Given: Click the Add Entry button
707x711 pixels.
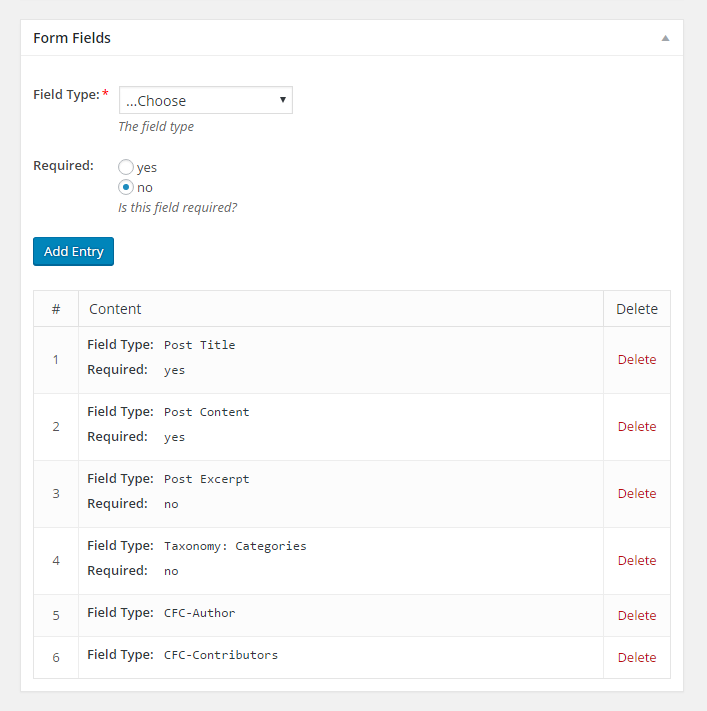Looking at the screenshot, I should click(x=73, y=251).
